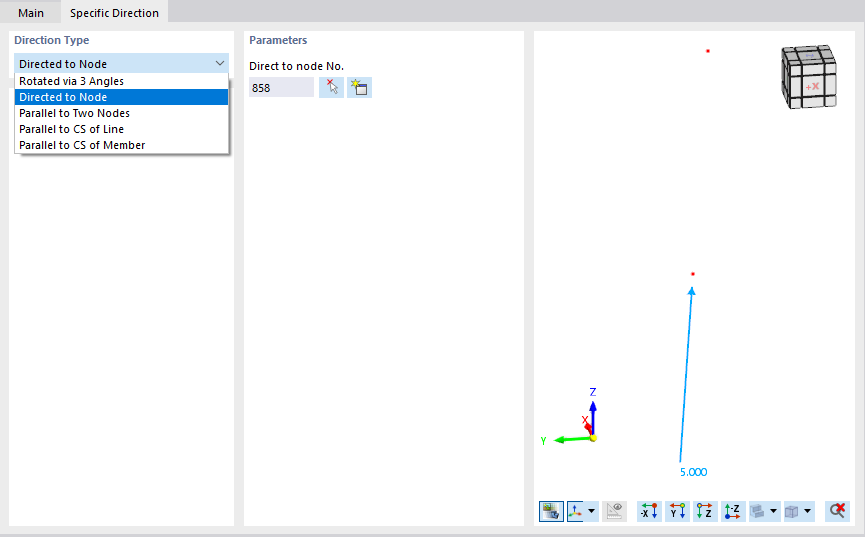Image resolution: width=865 pixels, height=537 pixels.
Task: Click the 5.000 value label in preview
Action: tap(693, 472)
